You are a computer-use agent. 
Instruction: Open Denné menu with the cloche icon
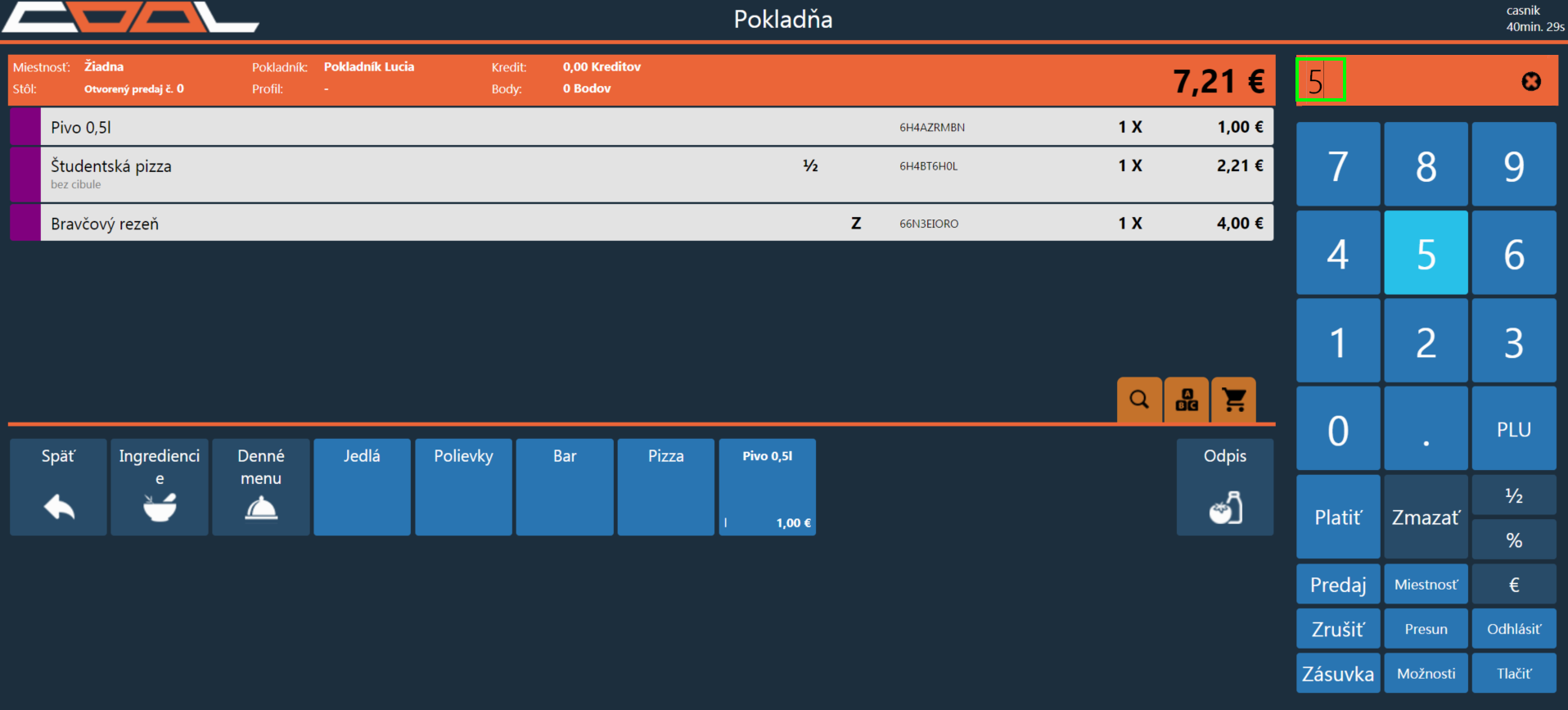pos(261,487)
